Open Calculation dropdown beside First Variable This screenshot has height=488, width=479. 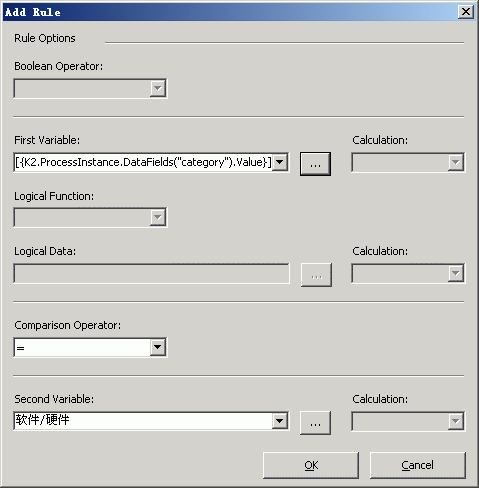coord(455,162)
